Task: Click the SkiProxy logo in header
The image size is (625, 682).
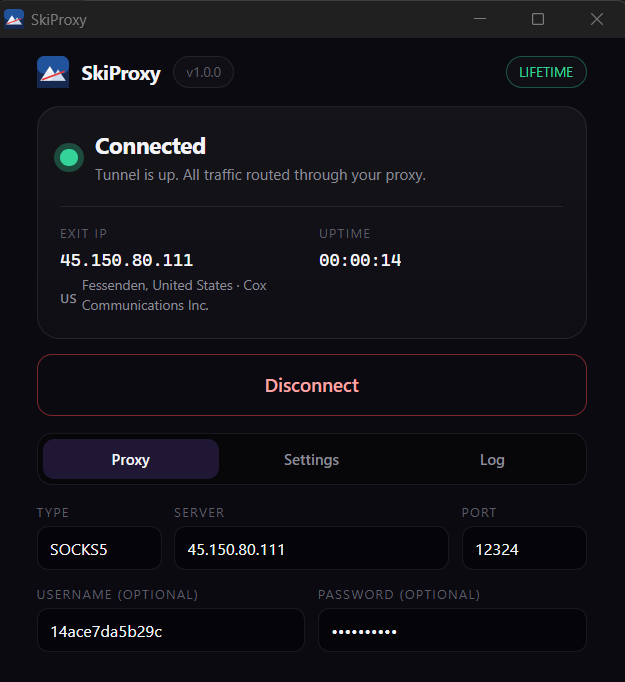Action: (53, 72)
